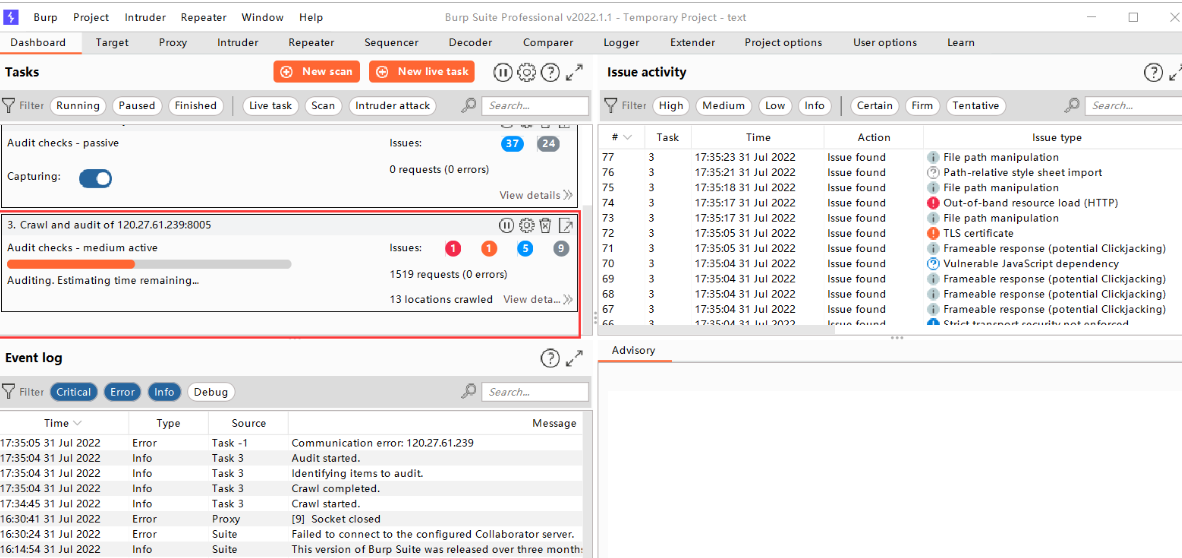Toggle the Capturing switch off
The height and width of the screenshot is (558, 1182).
(96, 178)
